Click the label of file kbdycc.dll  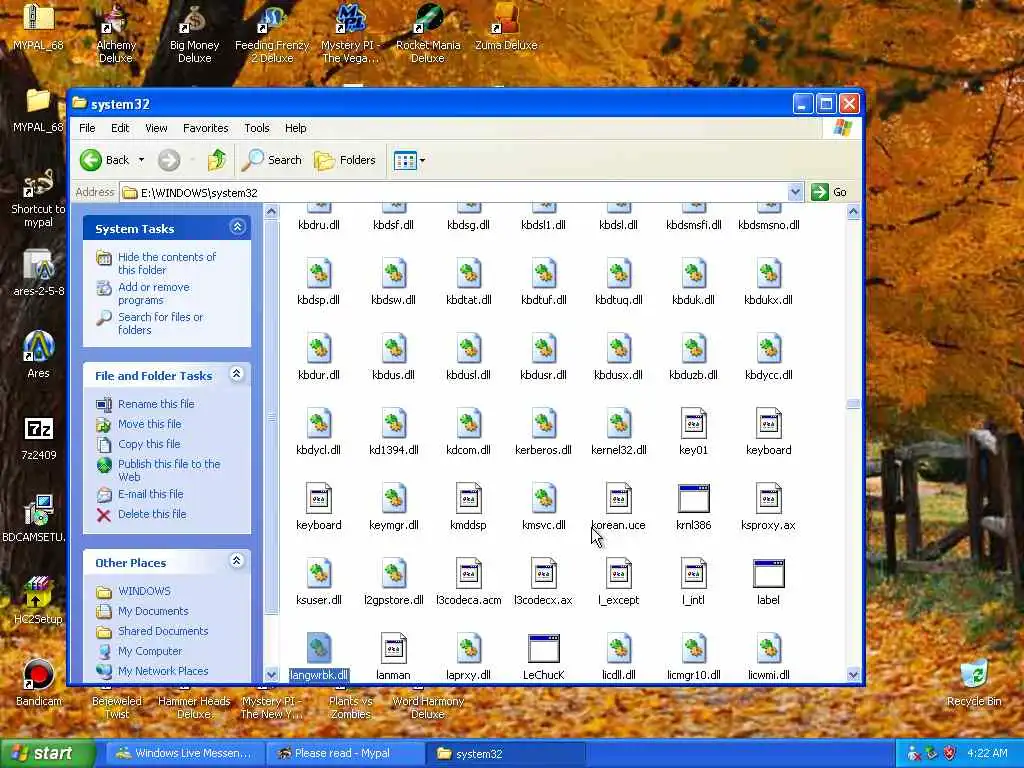pos(769,375)
